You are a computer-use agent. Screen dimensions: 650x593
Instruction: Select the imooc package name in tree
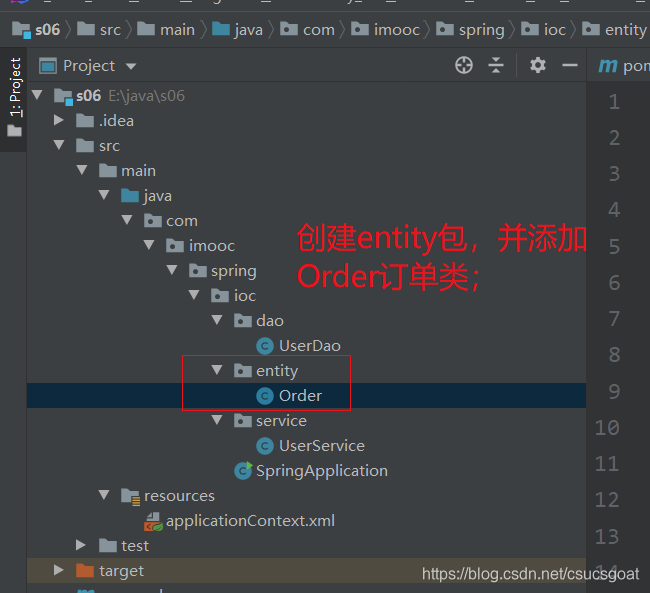(x=212, y=246)
